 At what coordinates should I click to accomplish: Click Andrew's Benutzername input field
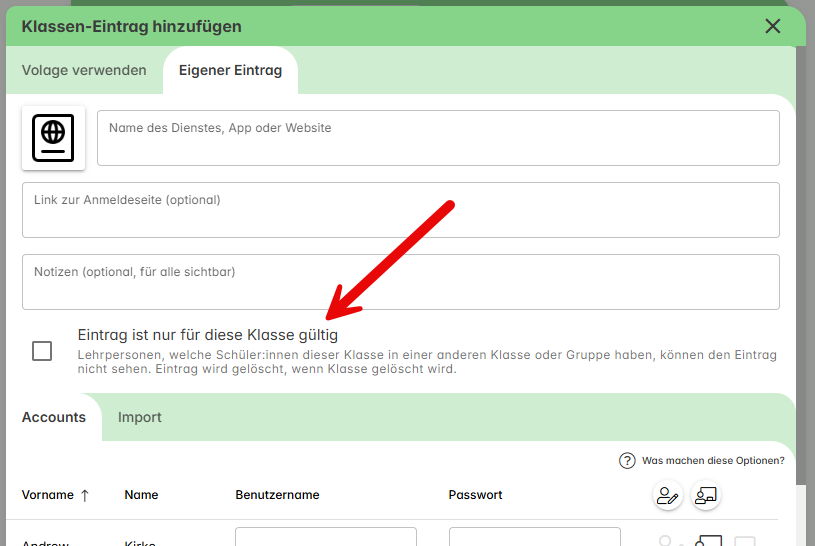pyautogui.click(x=326, y=537)
